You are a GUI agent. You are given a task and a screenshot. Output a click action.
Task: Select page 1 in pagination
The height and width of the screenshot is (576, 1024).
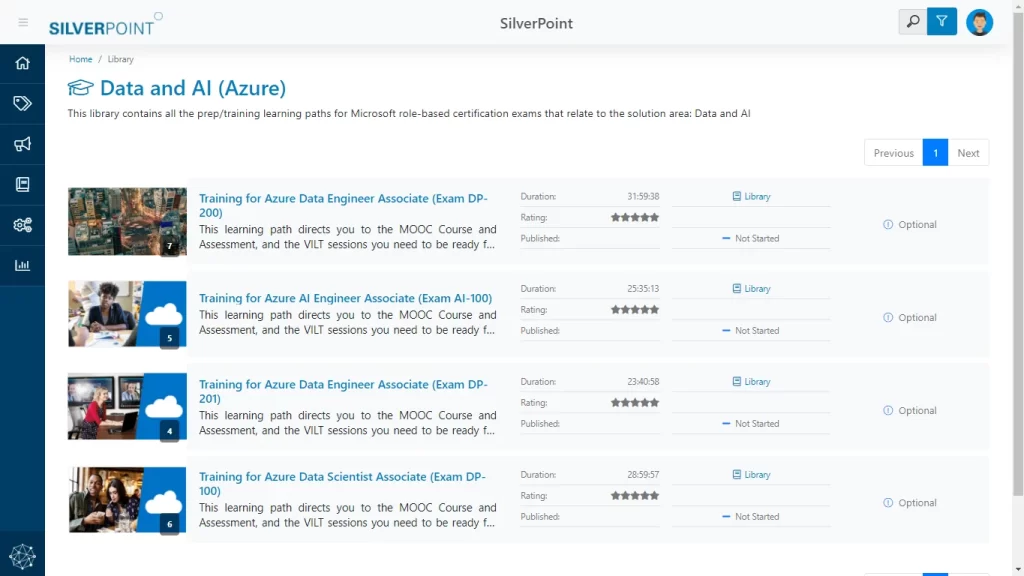[x=935, y=153]
